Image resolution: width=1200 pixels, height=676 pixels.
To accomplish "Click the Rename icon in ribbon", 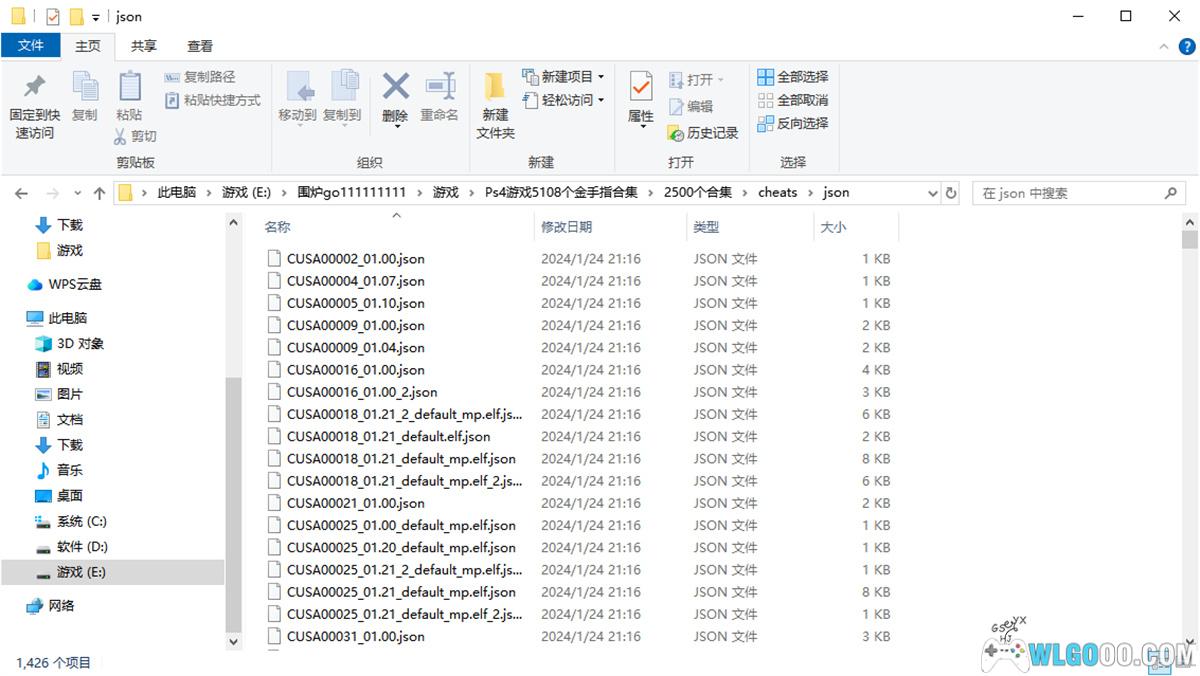I will (x=439, y=88).
